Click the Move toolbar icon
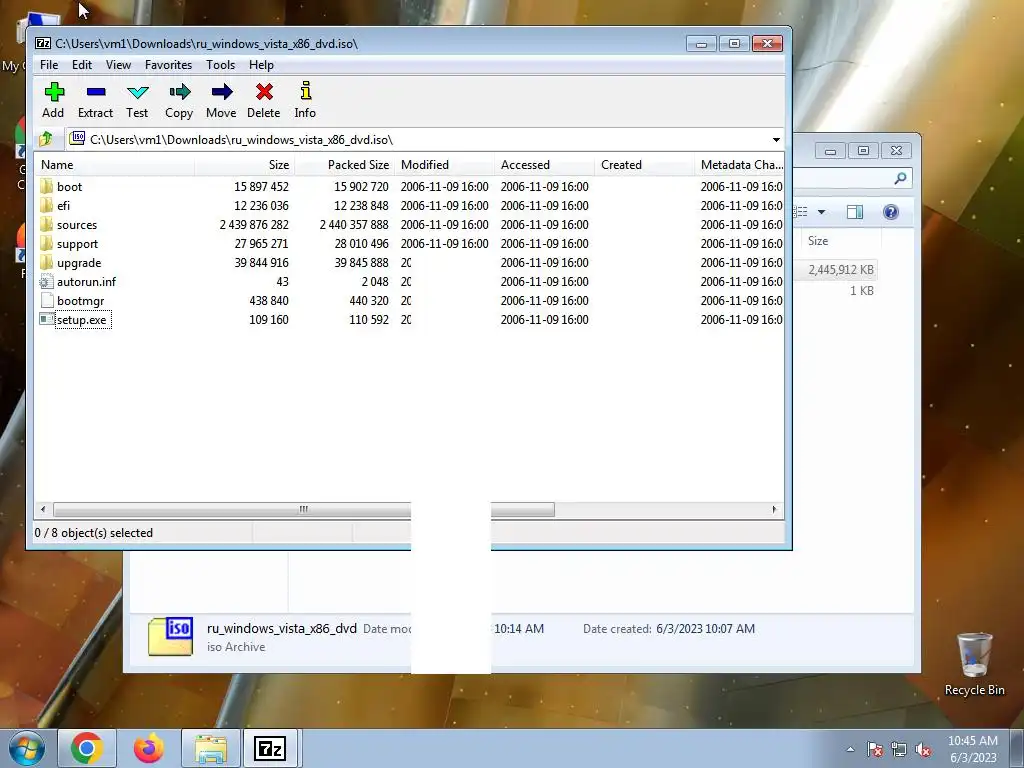This screenshot has width=1024, height=768. [221, 92]
